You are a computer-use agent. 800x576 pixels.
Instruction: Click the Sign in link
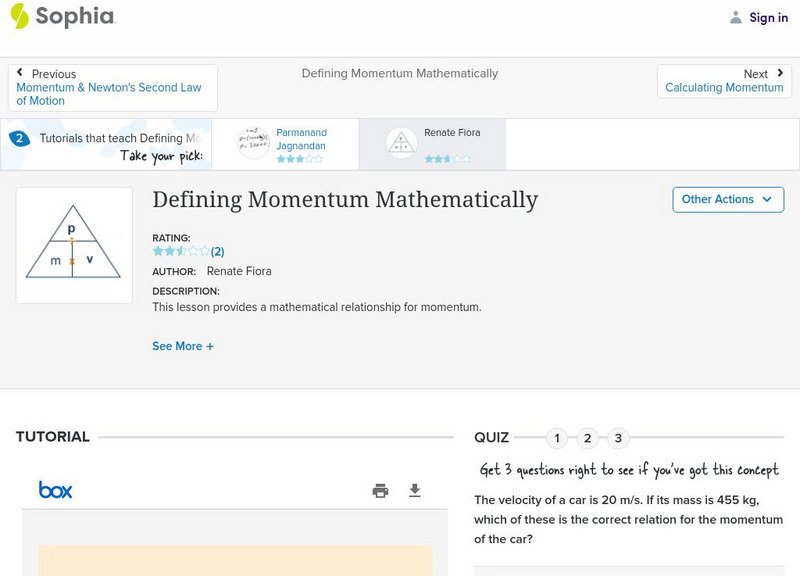click(768, 17)
